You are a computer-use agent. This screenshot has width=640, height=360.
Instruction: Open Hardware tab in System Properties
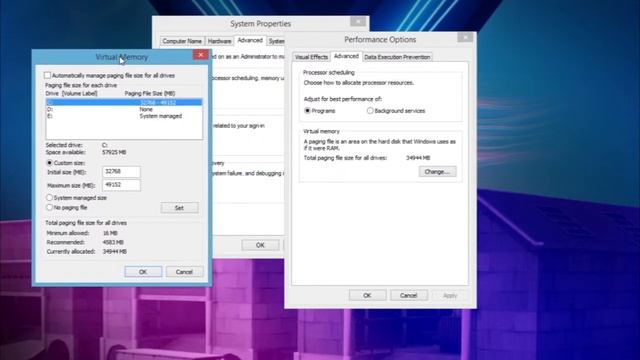click(219, 41)
